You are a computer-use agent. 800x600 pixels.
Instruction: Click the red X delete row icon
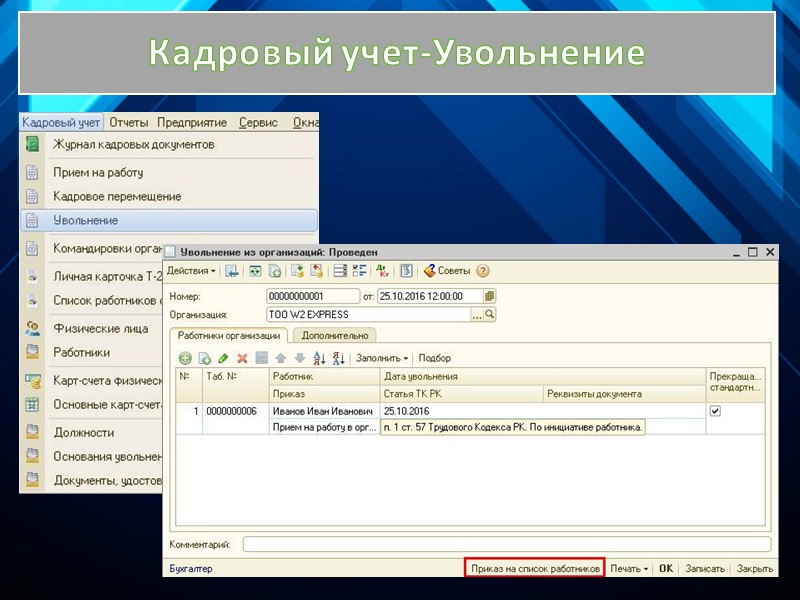click(242, 358)
